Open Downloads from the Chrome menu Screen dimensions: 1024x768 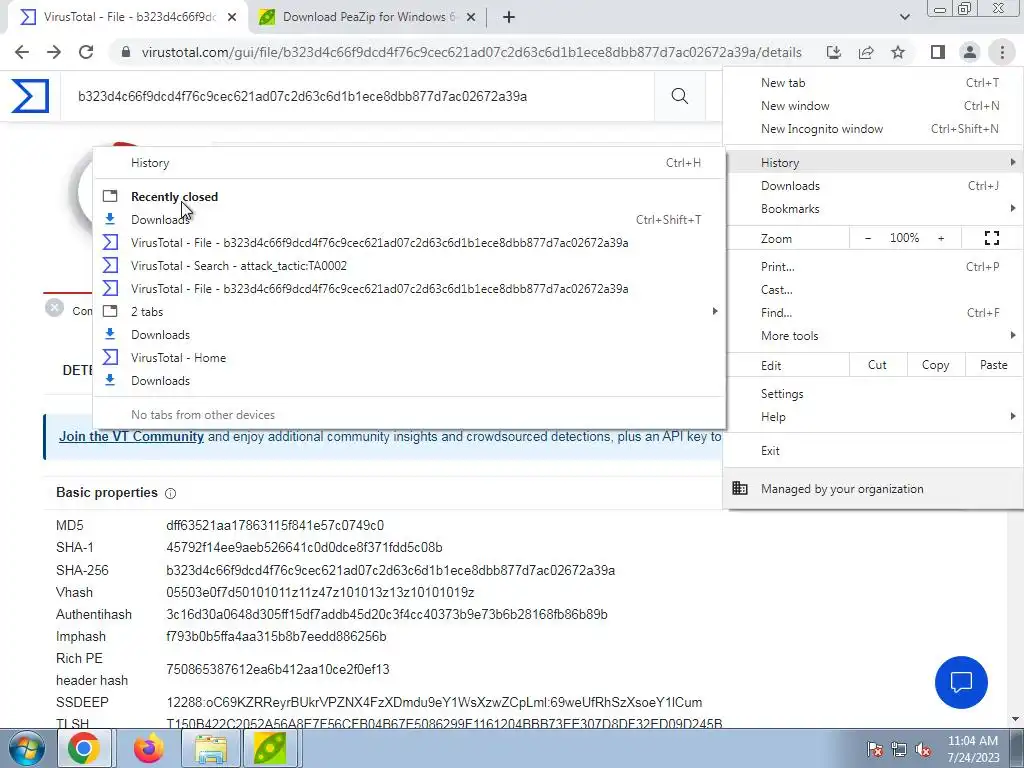(873, 186)
